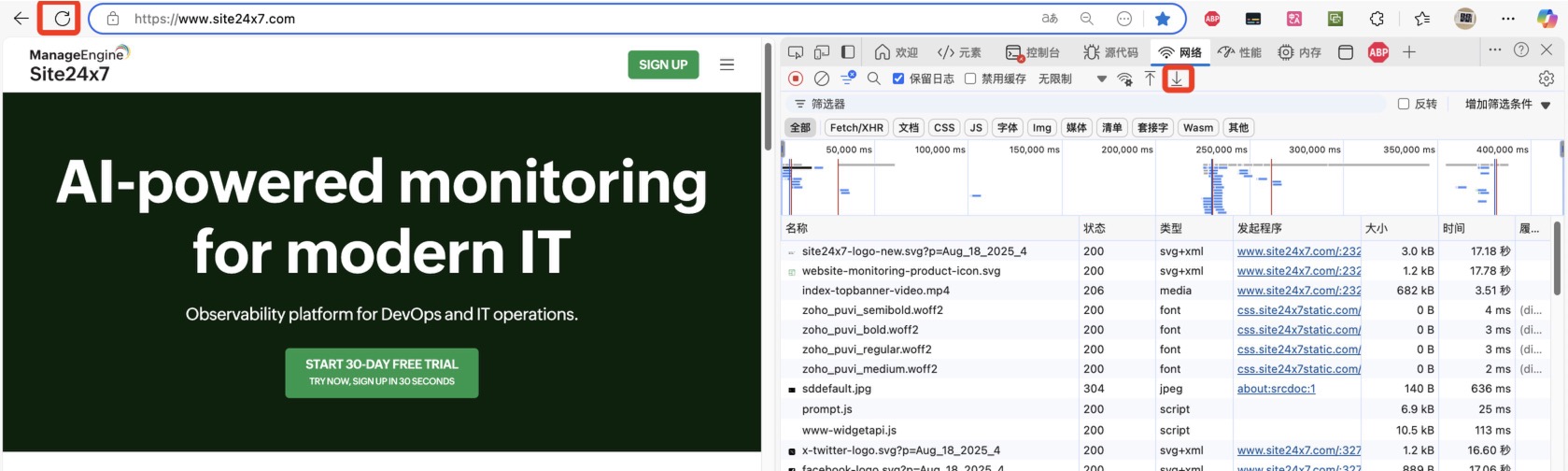Switch to the 欢迎 tab

[896, 52]
